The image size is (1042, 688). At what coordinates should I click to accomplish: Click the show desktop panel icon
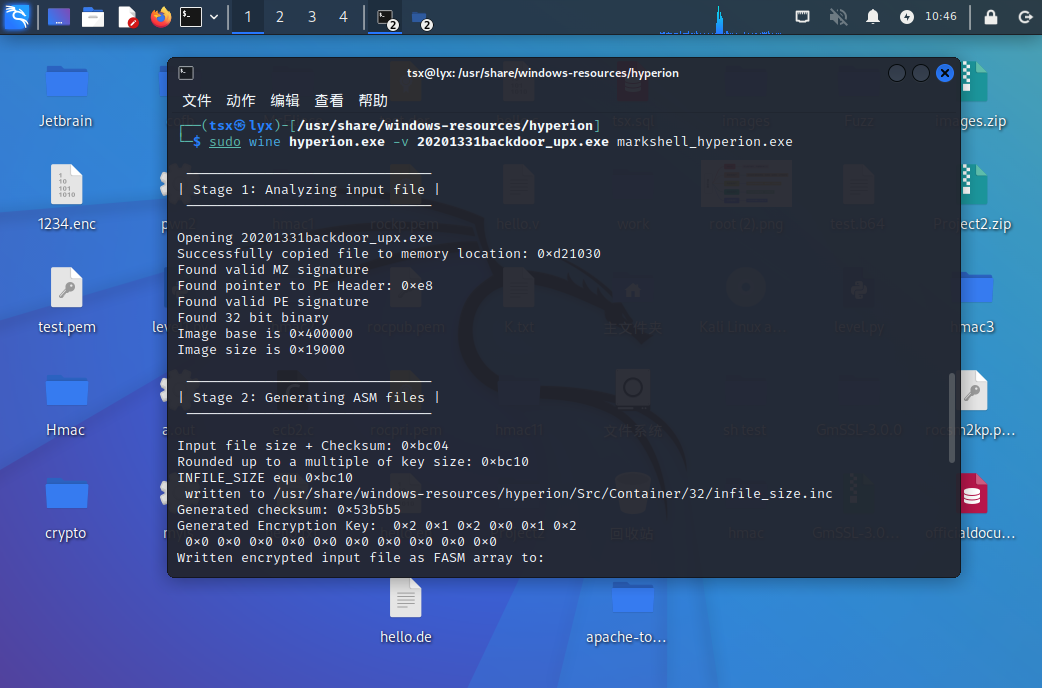tap(58, 17)
